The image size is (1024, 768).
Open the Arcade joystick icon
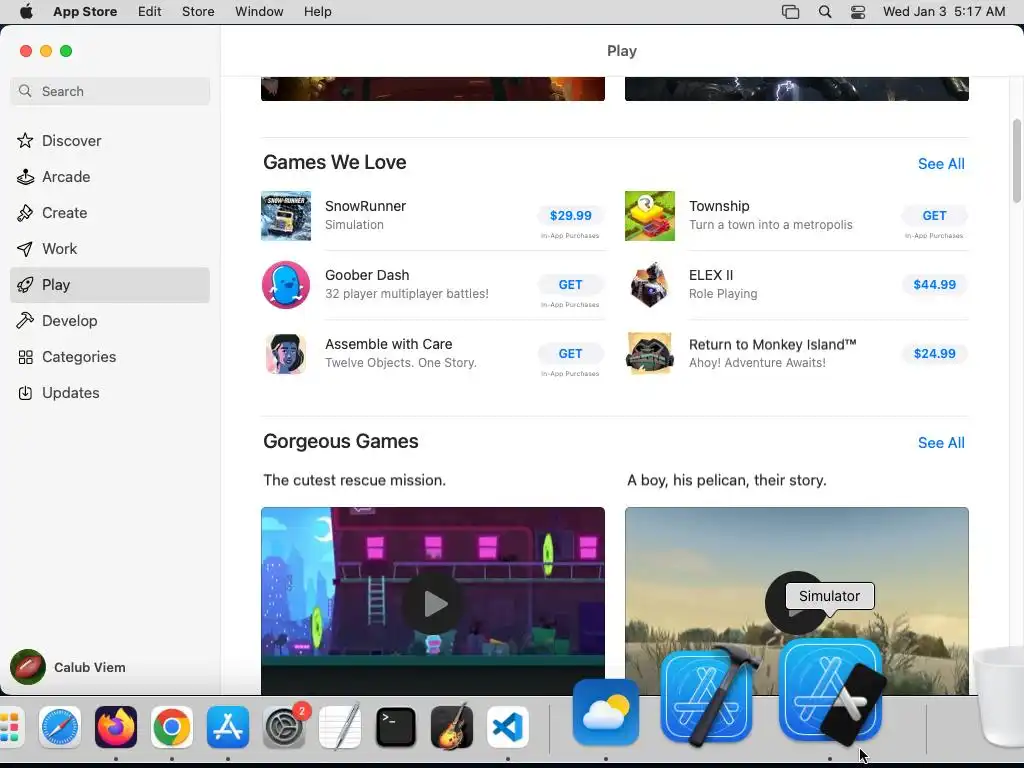(x=25, y=176)
